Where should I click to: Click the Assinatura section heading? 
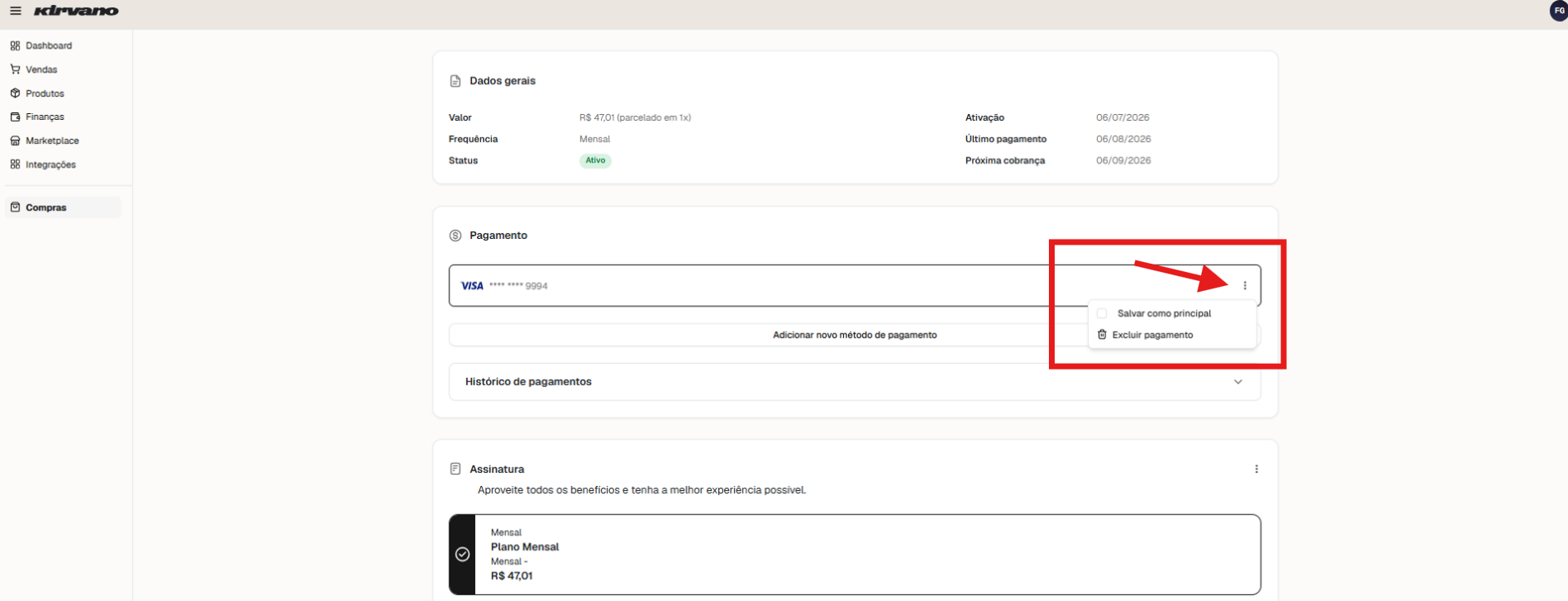tap(497, 469)
